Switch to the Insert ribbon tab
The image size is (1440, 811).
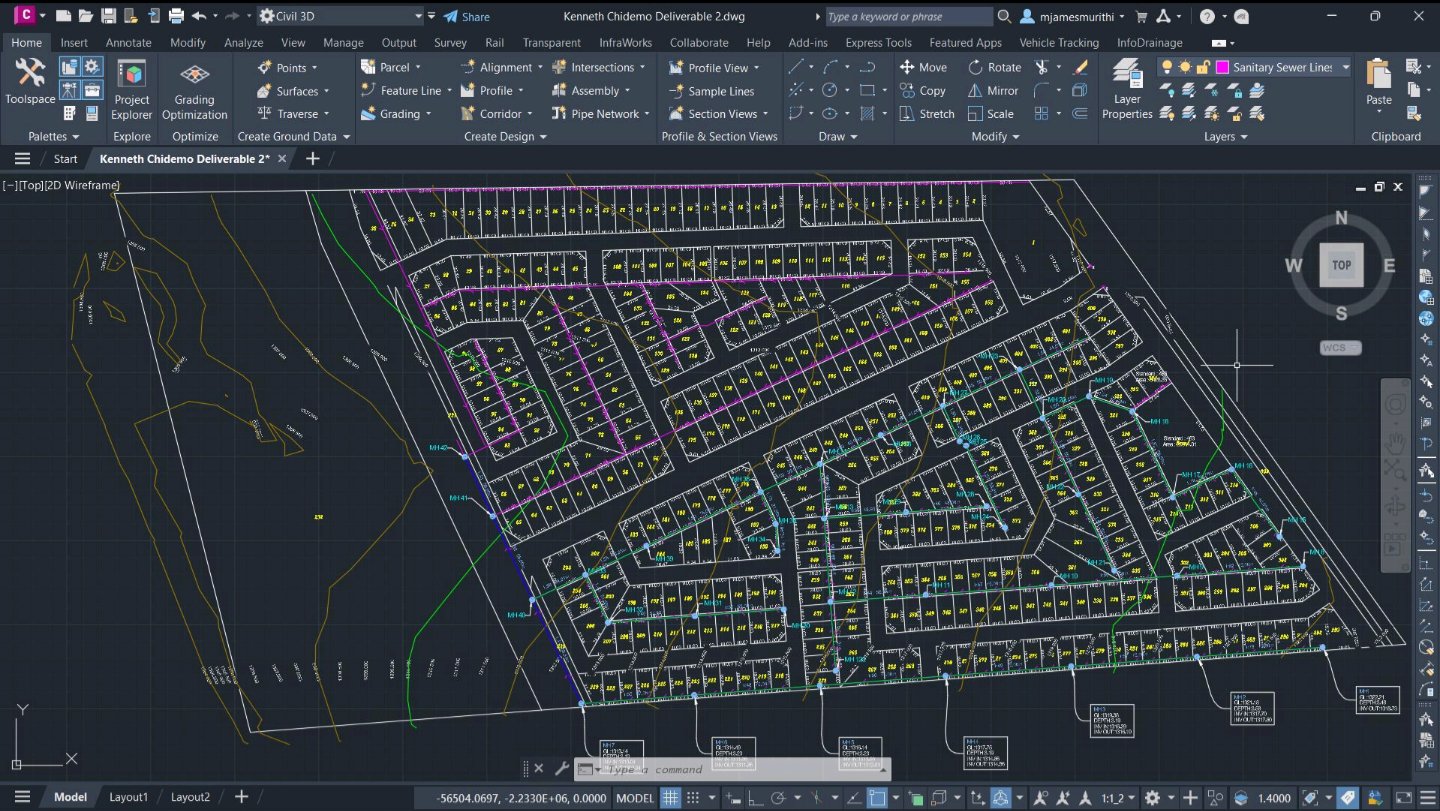pyautogui.click(x=74, y=42)
